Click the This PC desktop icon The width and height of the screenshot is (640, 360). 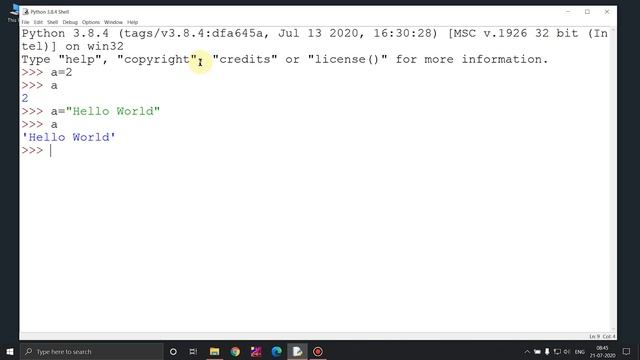pyautogui.click(x=13, y=13)
